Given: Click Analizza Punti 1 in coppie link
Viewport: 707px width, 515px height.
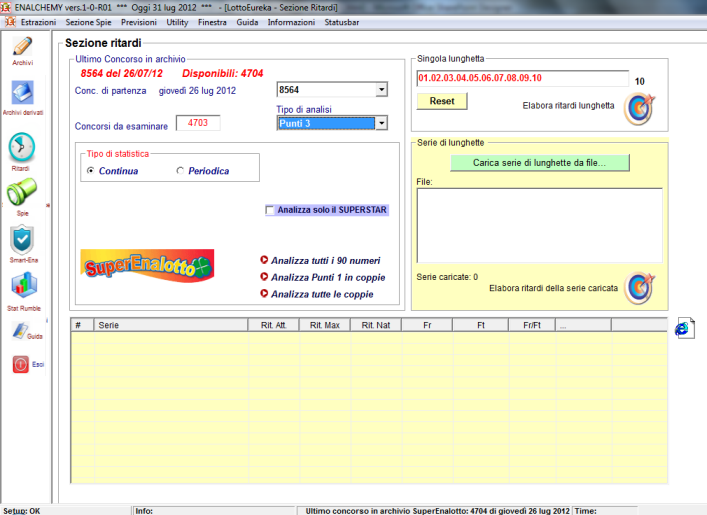Looking at the screenshot, I should [x=328, y=277].
